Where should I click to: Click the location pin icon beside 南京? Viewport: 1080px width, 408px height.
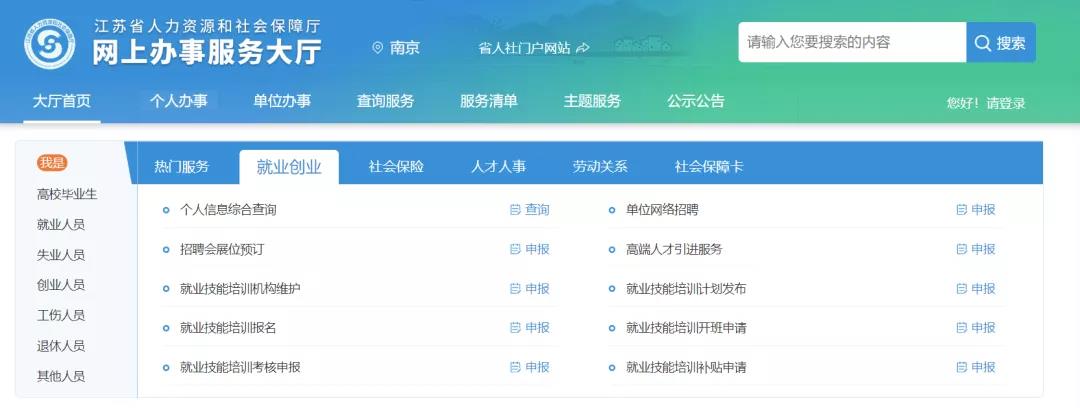point(377,48)
